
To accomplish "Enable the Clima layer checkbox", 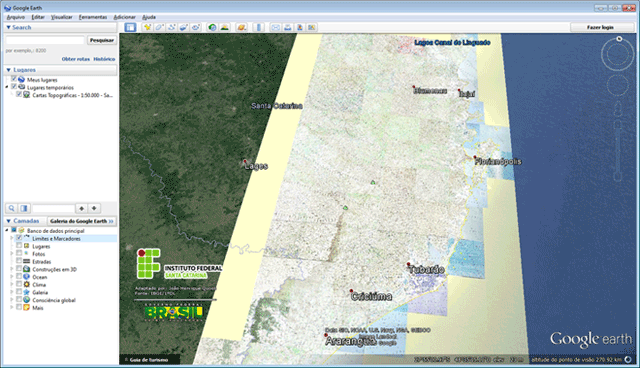I will pyautogui.click(x=19, y=284).
